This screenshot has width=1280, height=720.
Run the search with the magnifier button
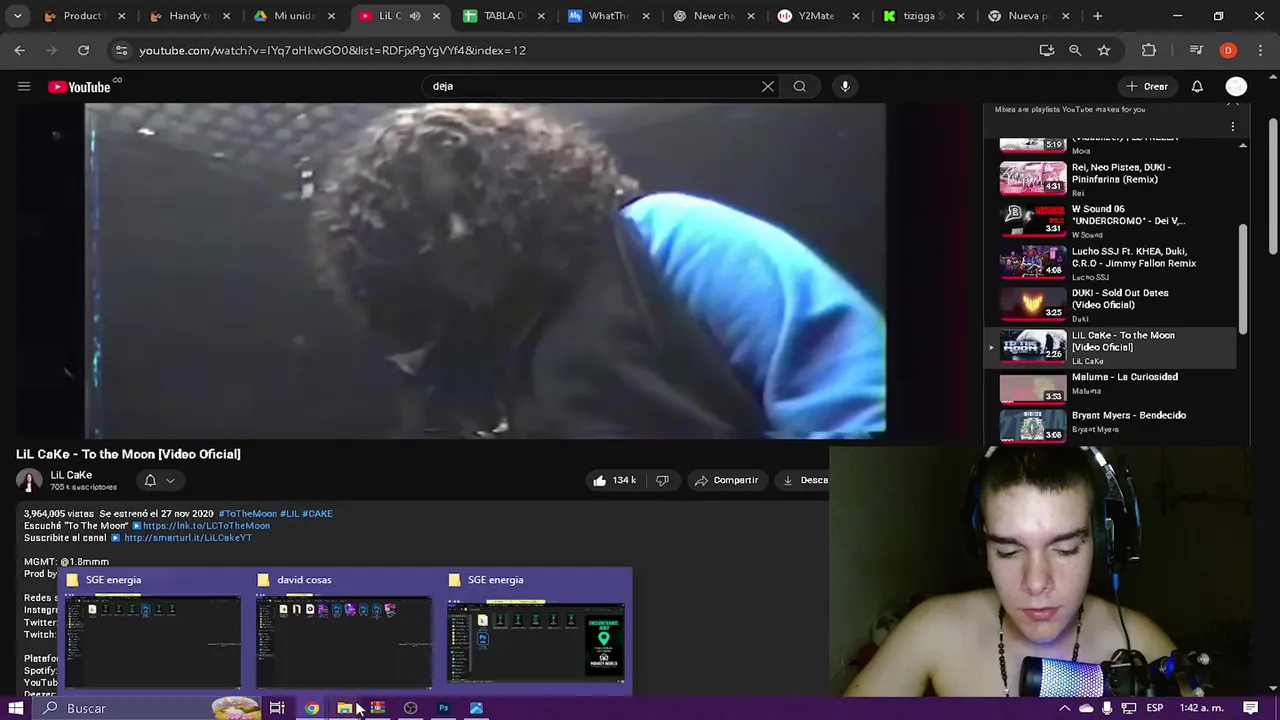800,86
